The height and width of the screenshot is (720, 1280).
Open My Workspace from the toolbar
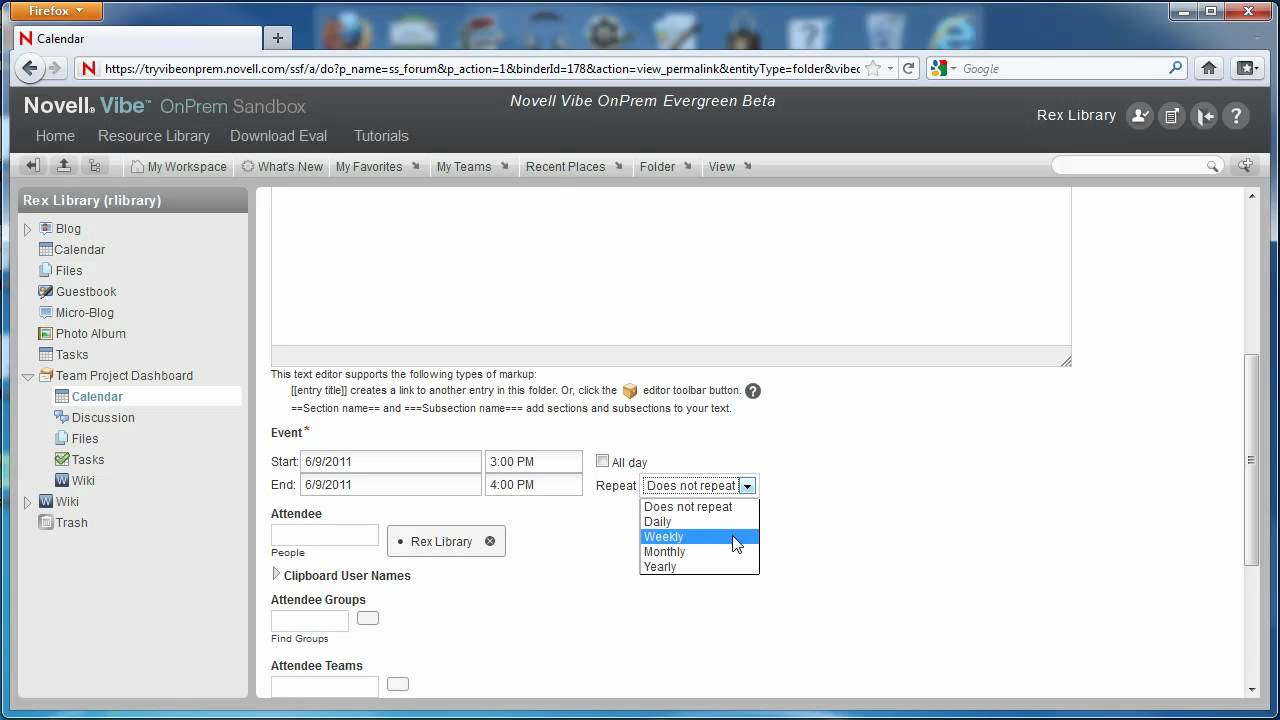coord(179,166)
